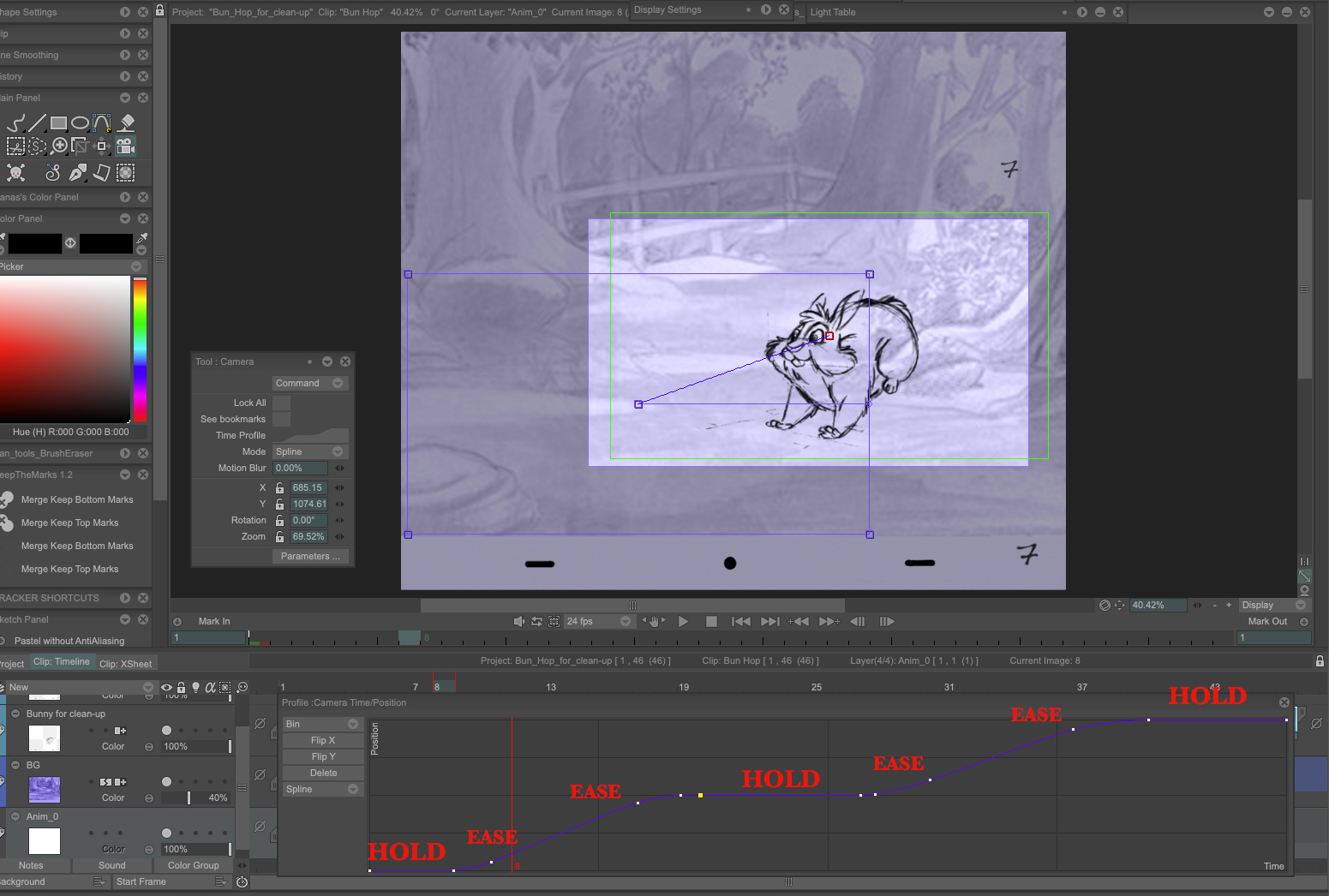The width and height of the screenshot is (1329, 896).
Task: Click the Parameters ... button
Action: [309, 556]
